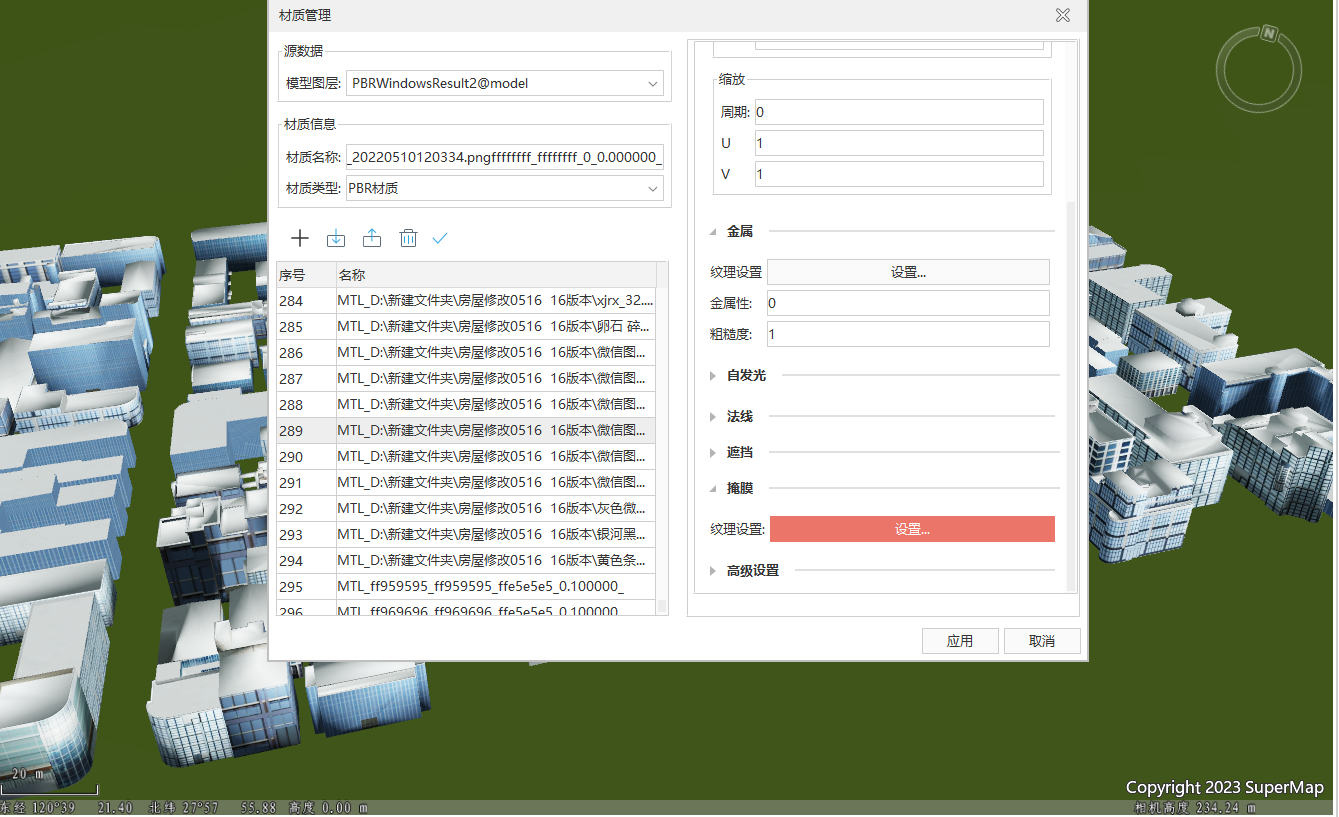1339x817 pixels.
Task: Select material row 293 银河黑
Action: pos(466,535)
